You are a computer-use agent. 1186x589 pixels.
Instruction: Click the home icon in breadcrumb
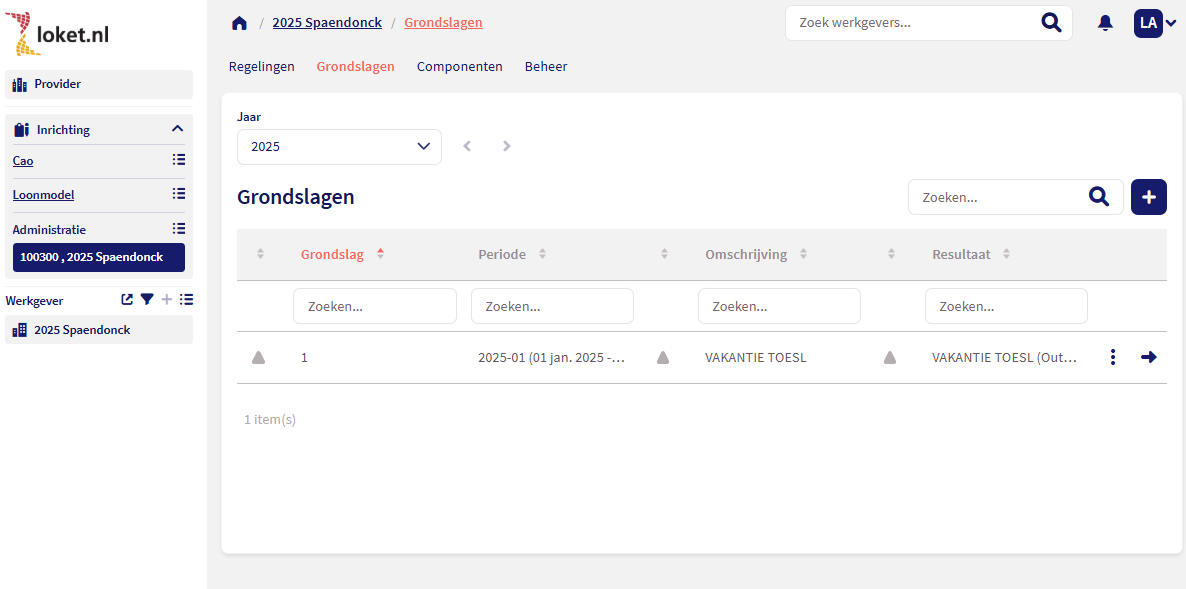(x=239, y=23)
